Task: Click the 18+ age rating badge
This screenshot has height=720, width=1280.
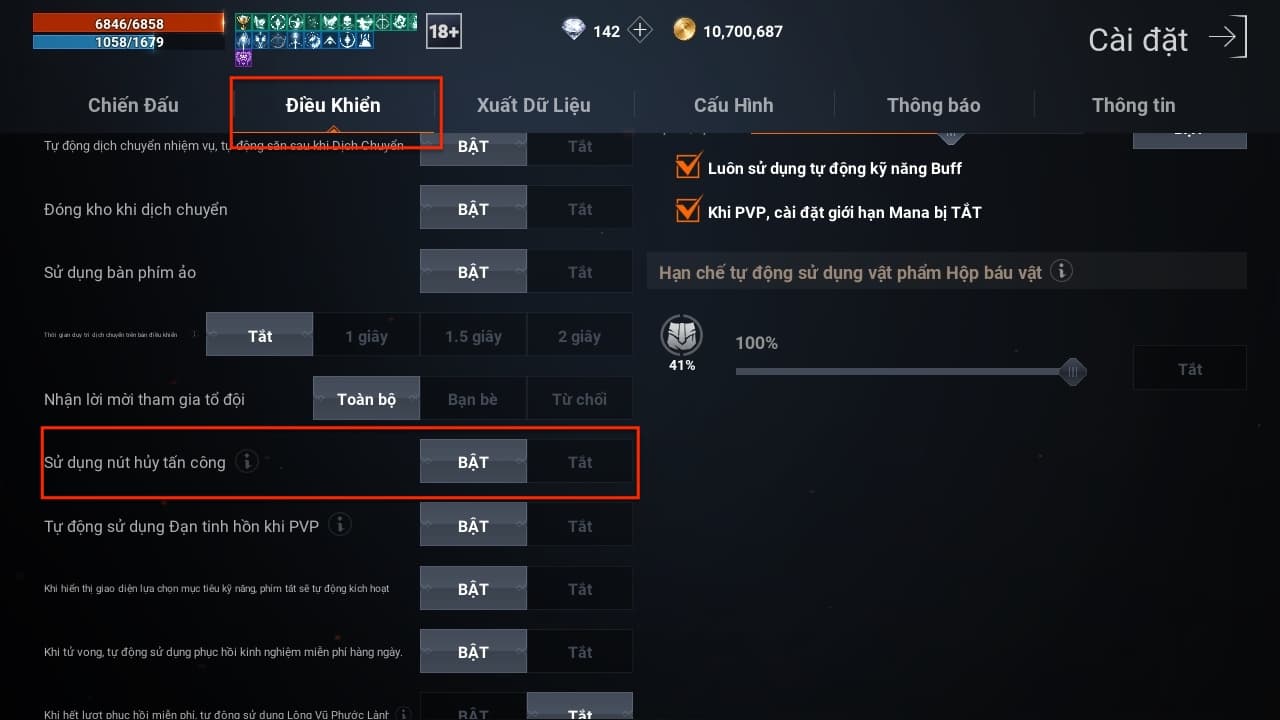Action: coord(444,32)
